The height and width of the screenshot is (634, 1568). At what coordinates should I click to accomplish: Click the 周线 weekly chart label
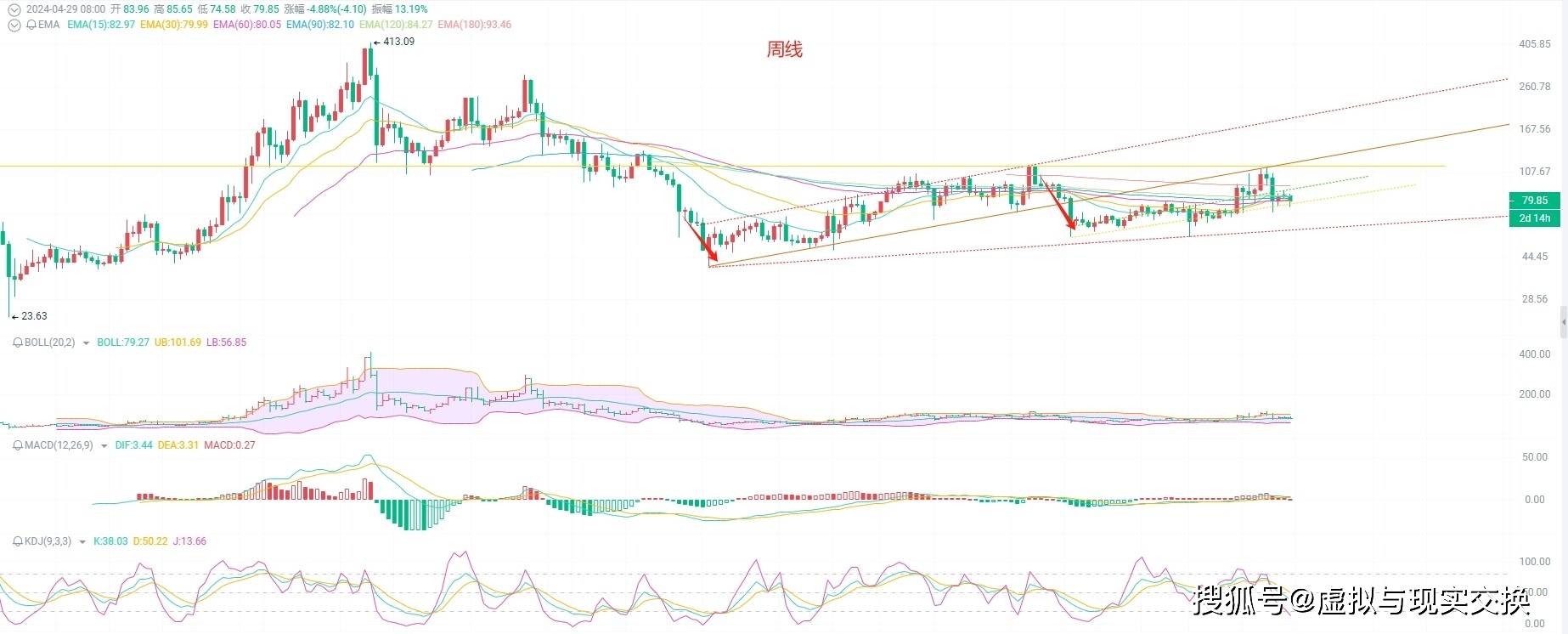click(784, 50)
